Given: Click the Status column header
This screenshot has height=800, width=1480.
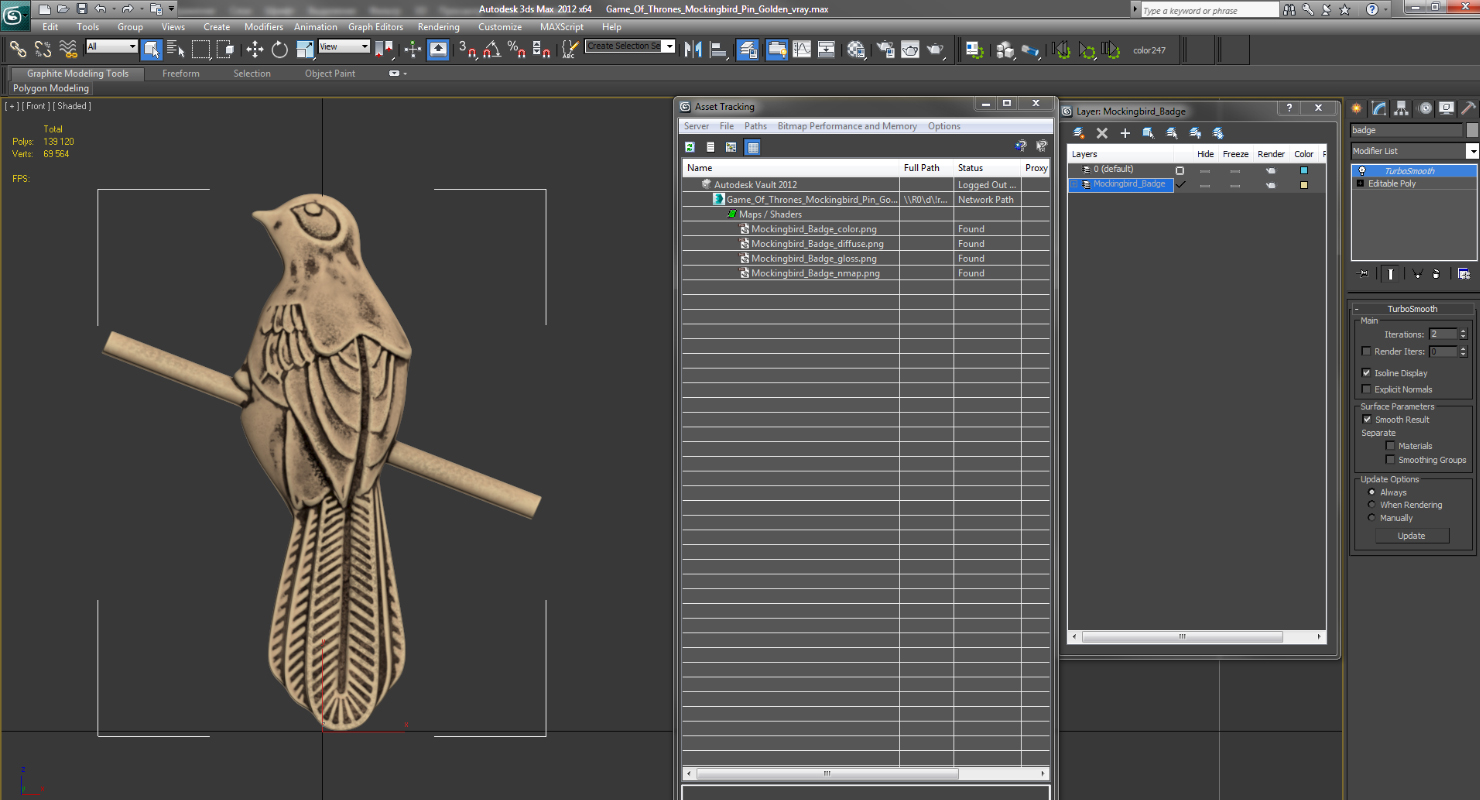Looking at the screenshot, I should pos(987,168).
